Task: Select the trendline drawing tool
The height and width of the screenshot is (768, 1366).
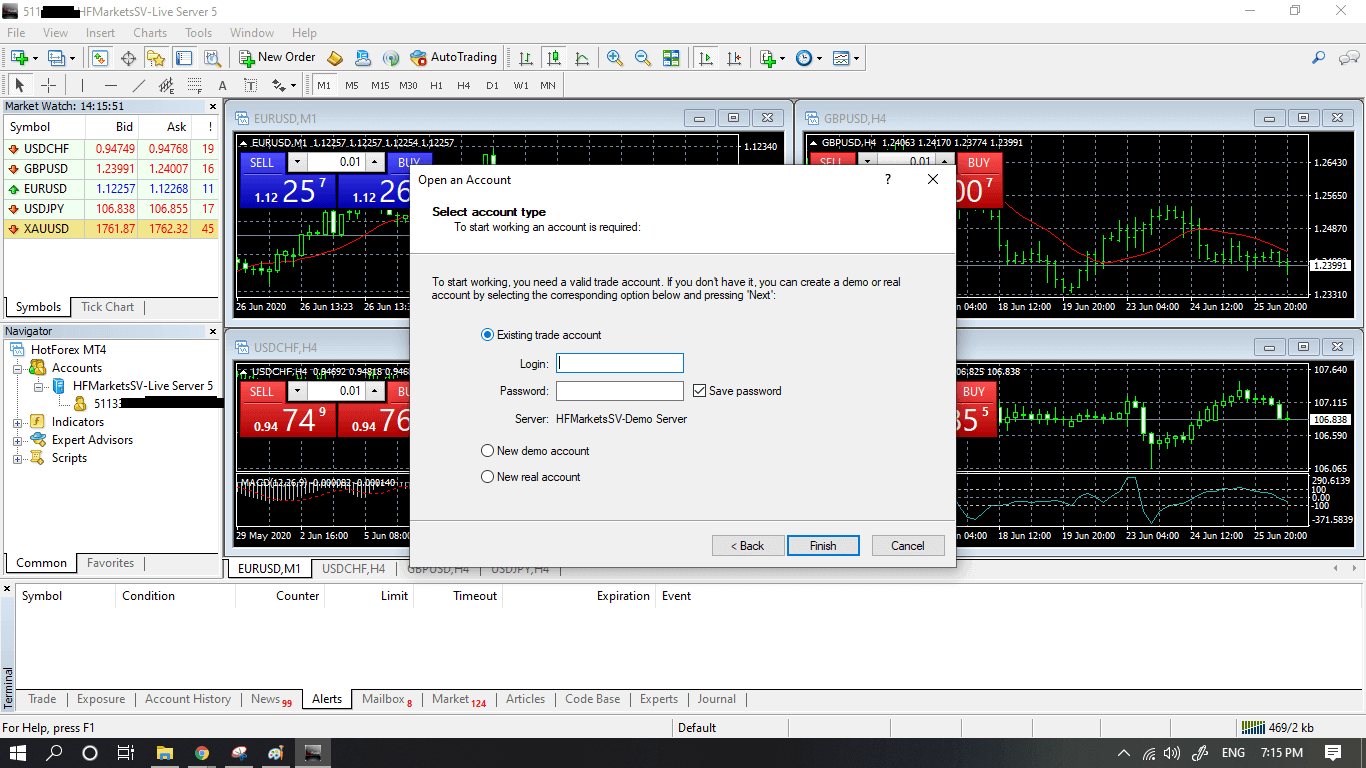Action: (138, 86)
